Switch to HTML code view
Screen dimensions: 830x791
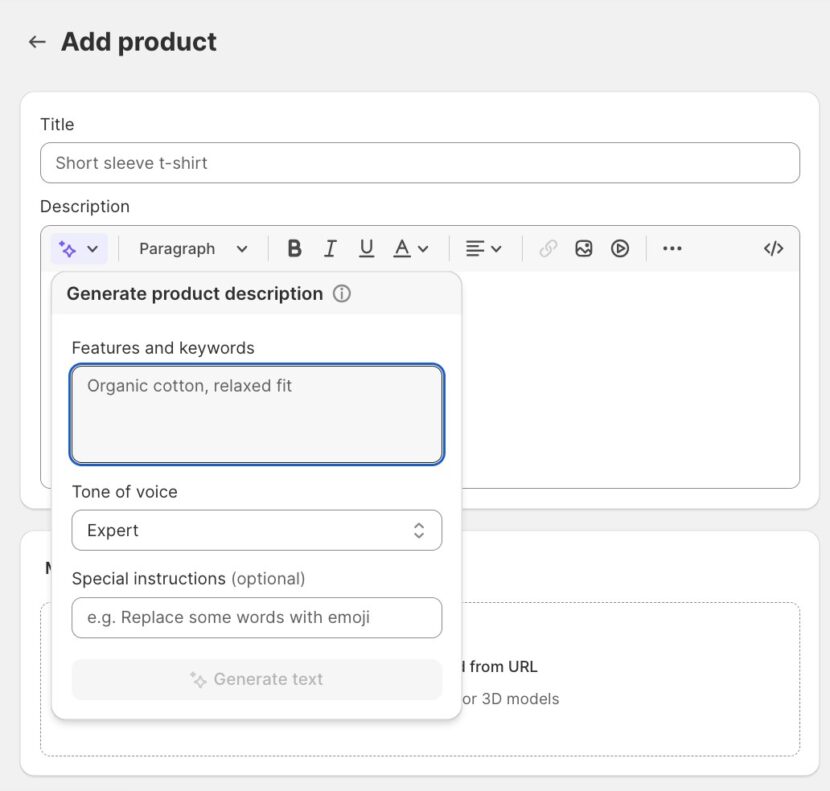click(x=773, y=248)
